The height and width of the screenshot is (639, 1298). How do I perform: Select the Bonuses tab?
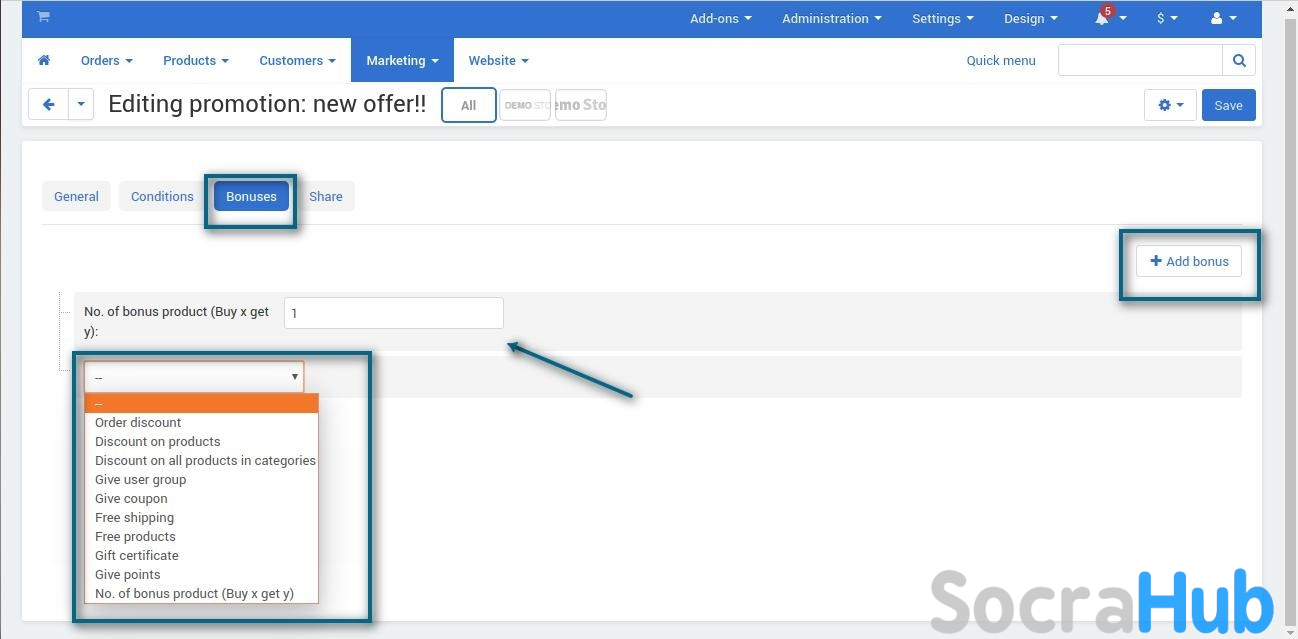pyautogui.click(x=251, y=196)
